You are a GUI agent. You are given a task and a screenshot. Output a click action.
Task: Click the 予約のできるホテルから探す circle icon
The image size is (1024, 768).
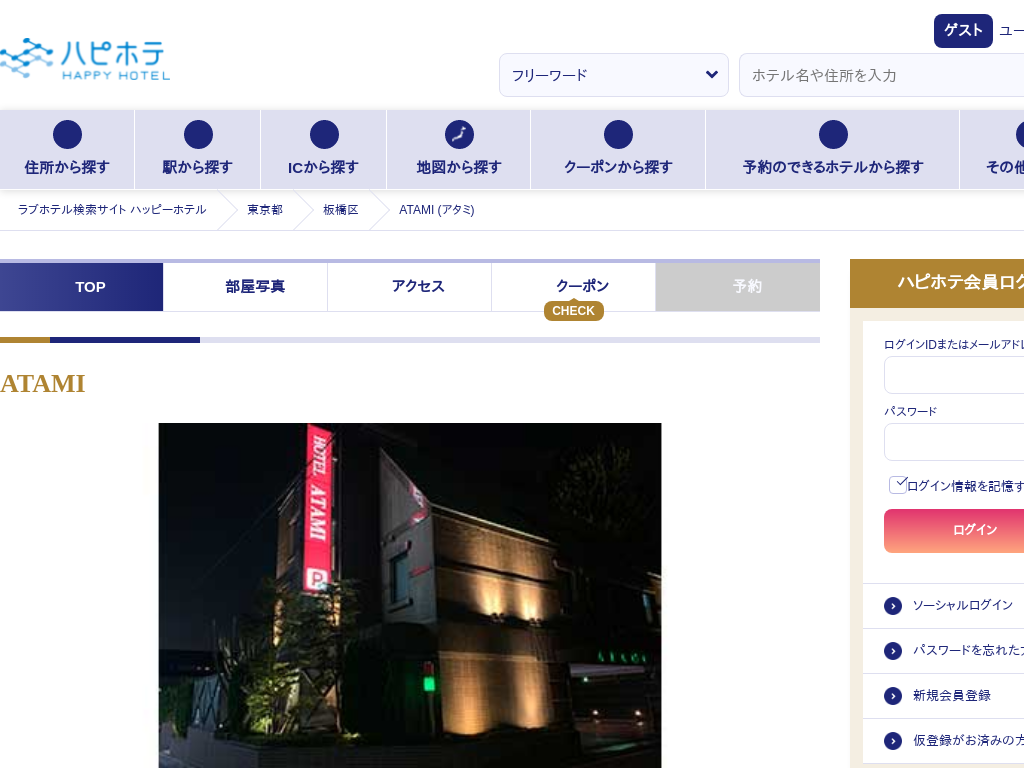coord(833,135)
